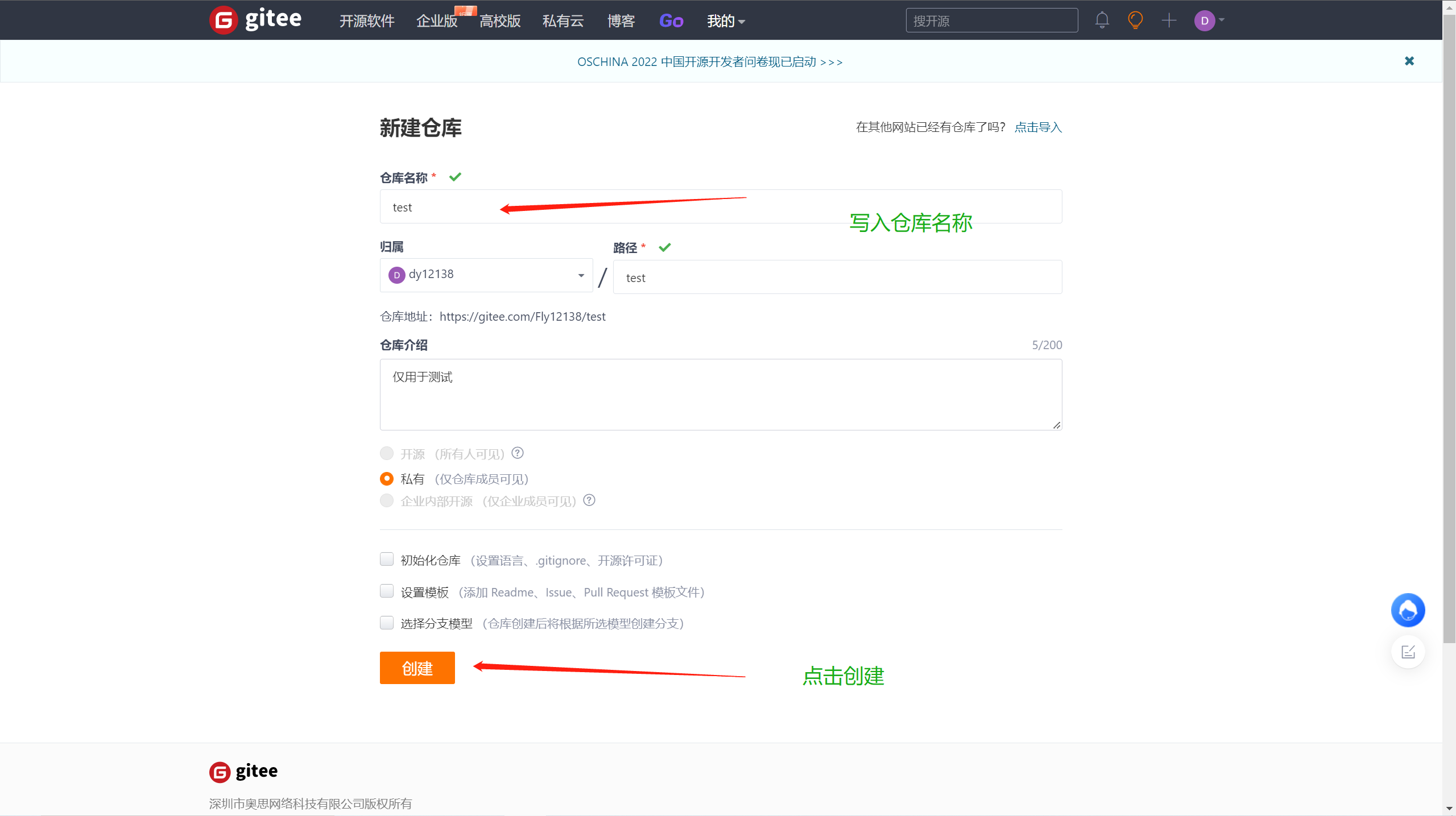Click the plus icon in header
This screenshot has height=816, width=1456.
point(1169,20)
